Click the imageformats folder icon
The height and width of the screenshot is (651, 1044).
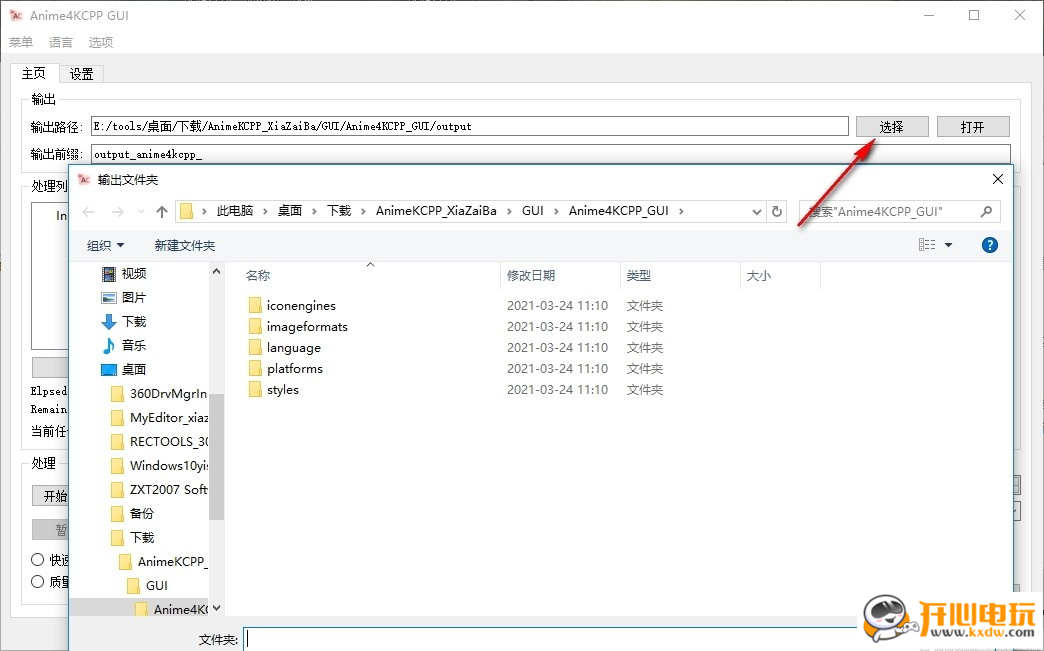(255, 326)
